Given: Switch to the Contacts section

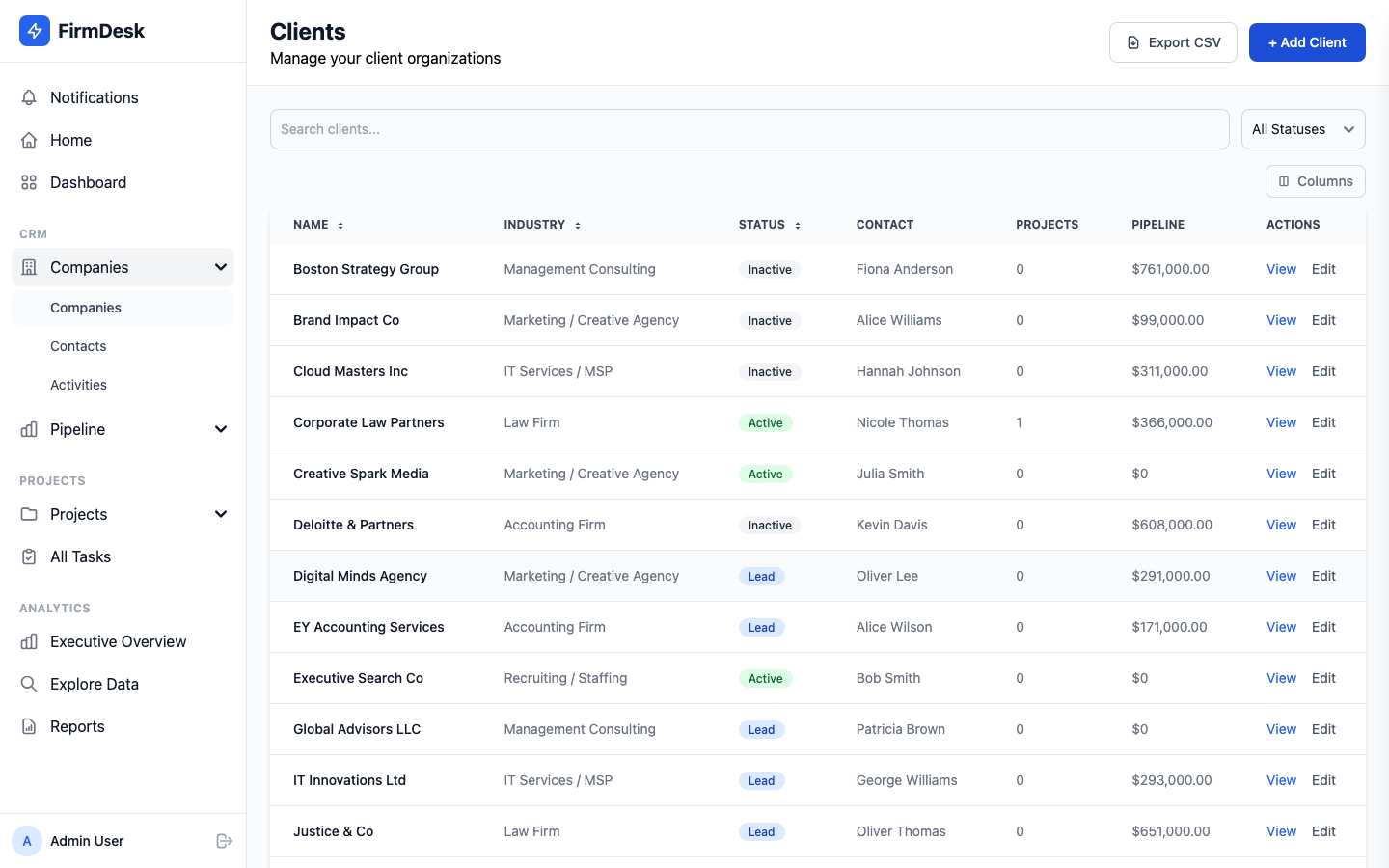Looking at the screenshot, I should pos(78,346).
